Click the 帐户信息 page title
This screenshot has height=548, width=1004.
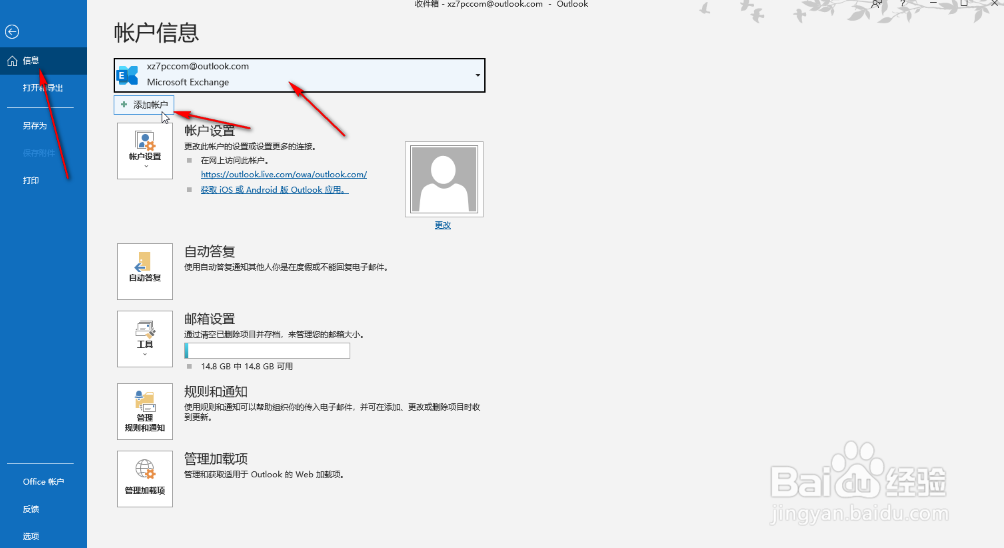(156, 33)
